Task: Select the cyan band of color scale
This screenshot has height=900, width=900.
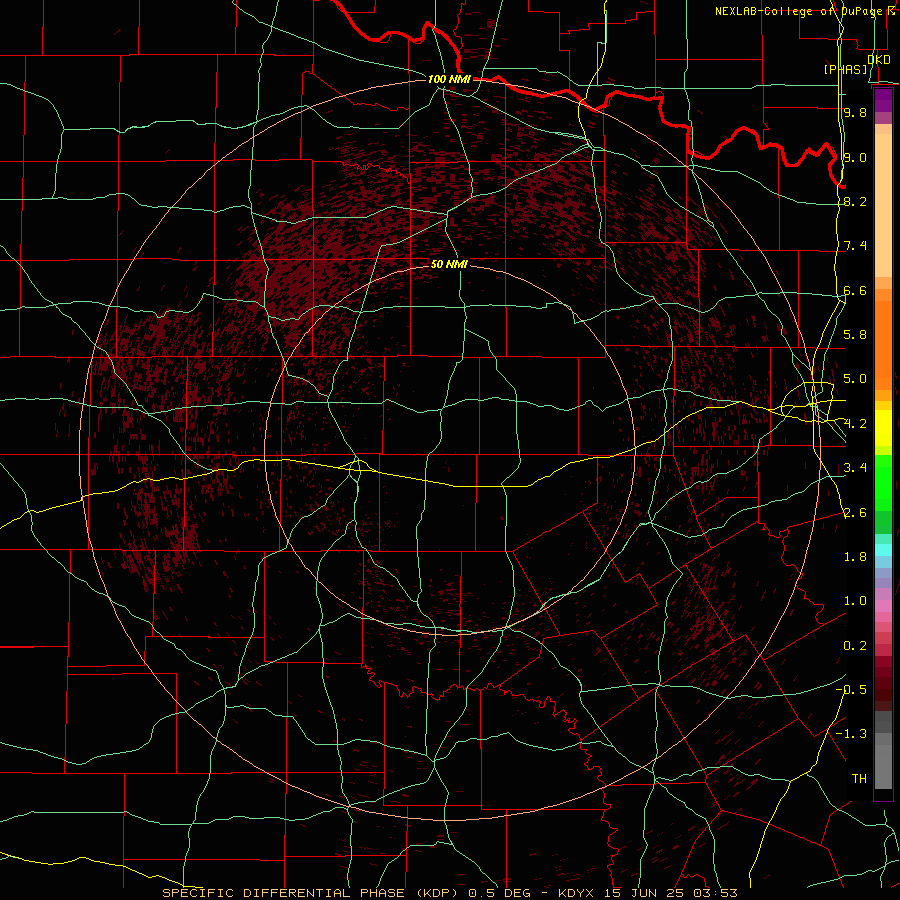Action: click(x=883, y=550)
